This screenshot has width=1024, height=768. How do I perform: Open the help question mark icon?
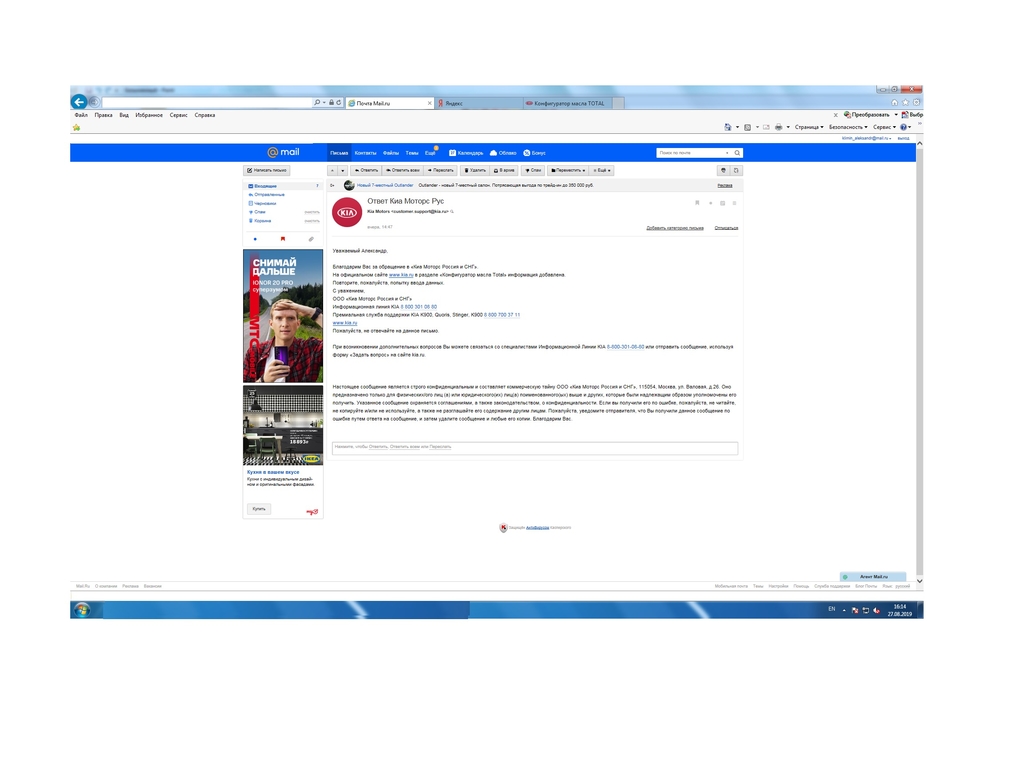coord(904,127)
